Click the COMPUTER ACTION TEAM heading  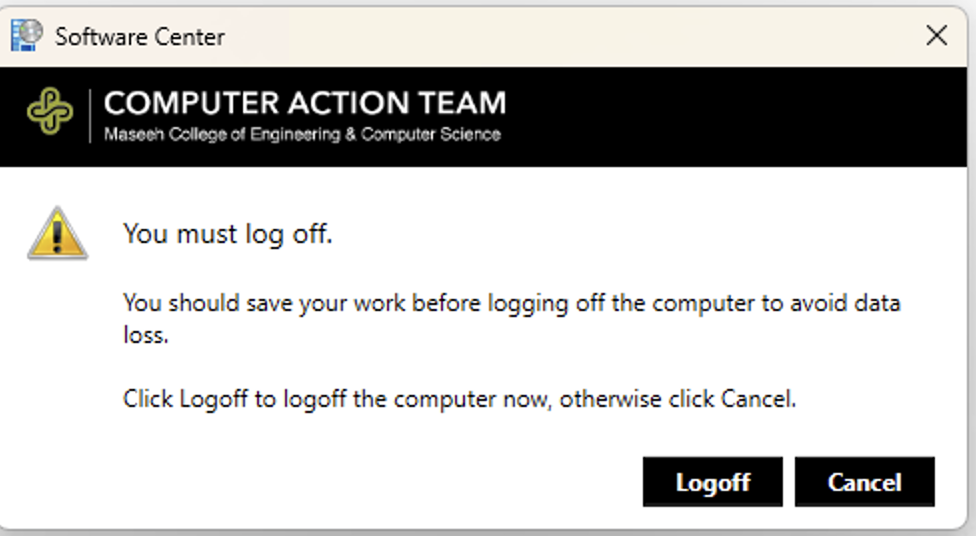[x=305, y=103]
